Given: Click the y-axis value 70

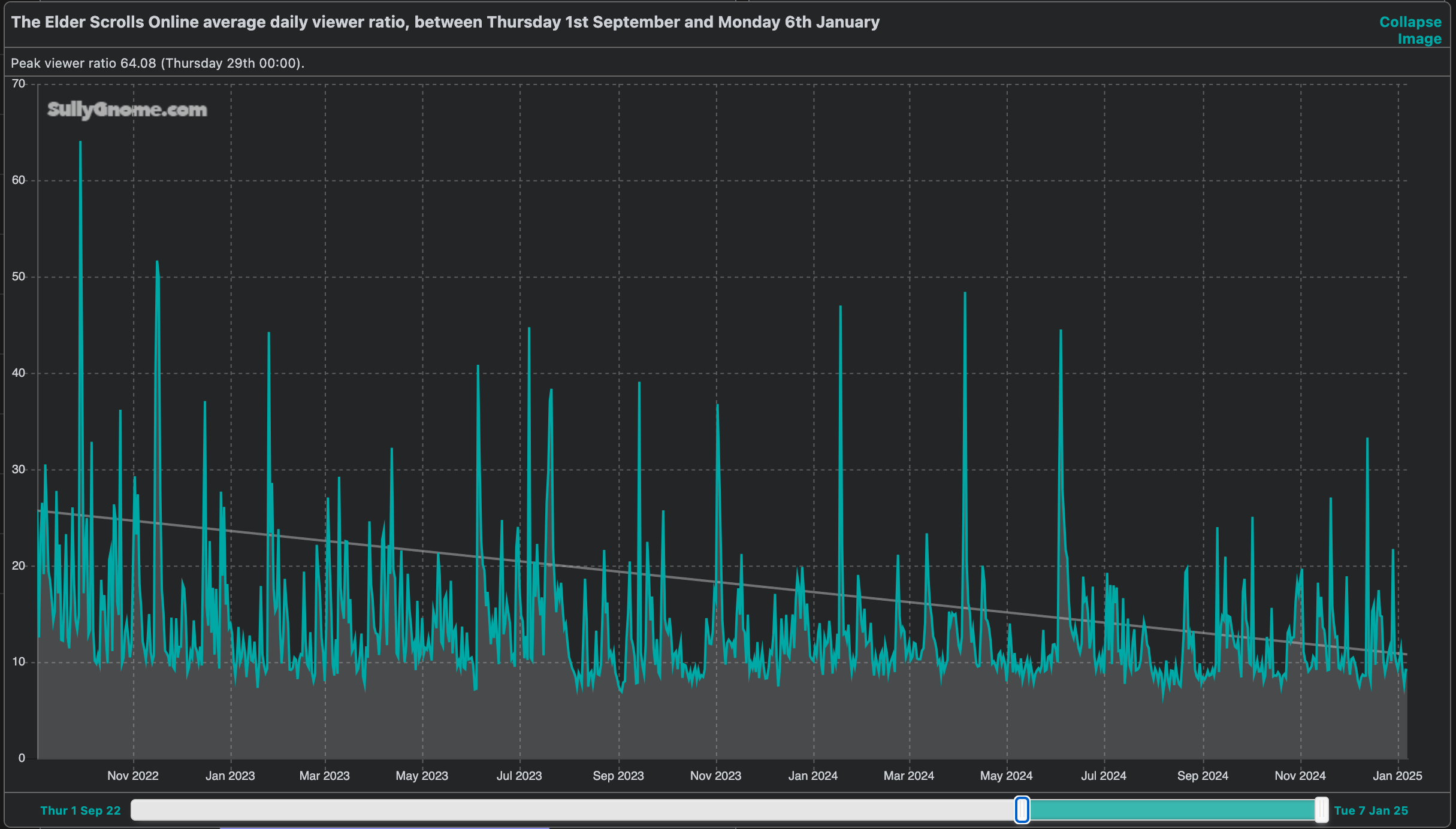Looking at the screenshot, I should pyautogui.click(x=19, y=84).
